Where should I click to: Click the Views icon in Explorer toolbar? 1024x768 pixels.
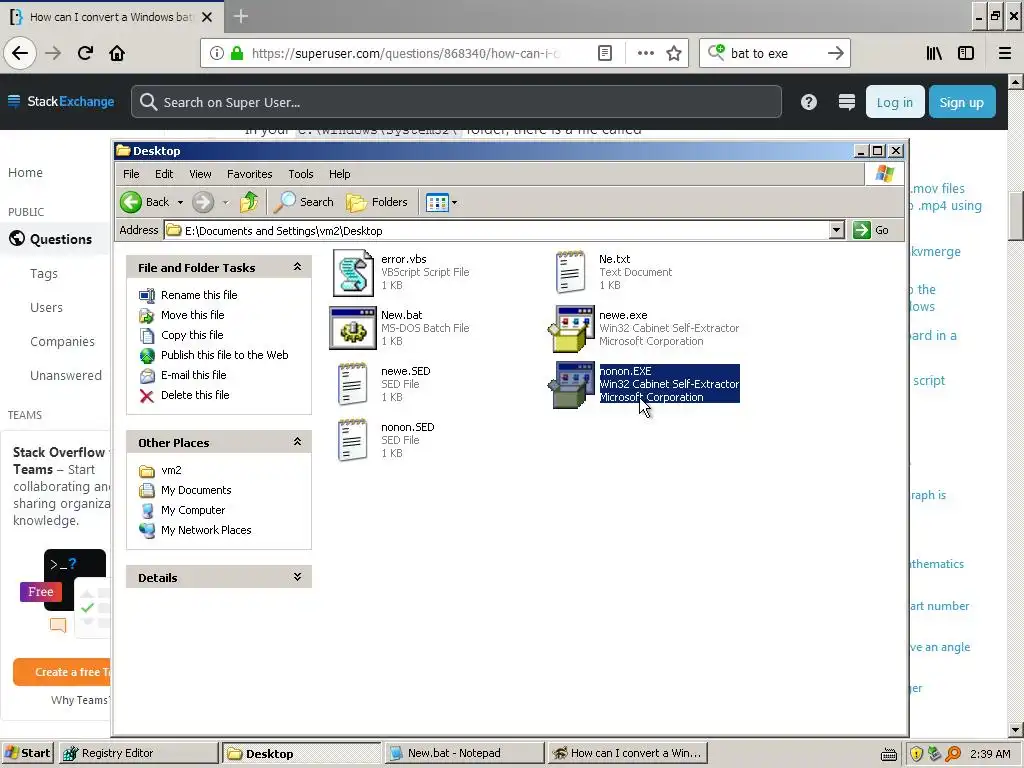tap(437, 202)
